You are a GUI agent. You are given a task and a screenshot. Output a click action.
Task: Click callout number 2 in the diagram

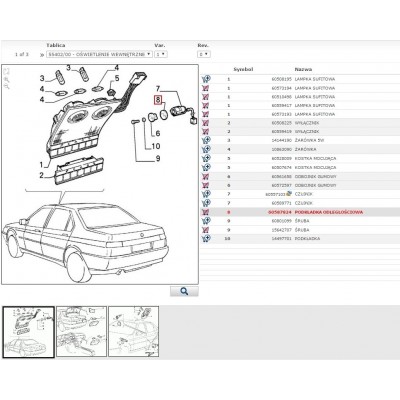click(41, 175)
